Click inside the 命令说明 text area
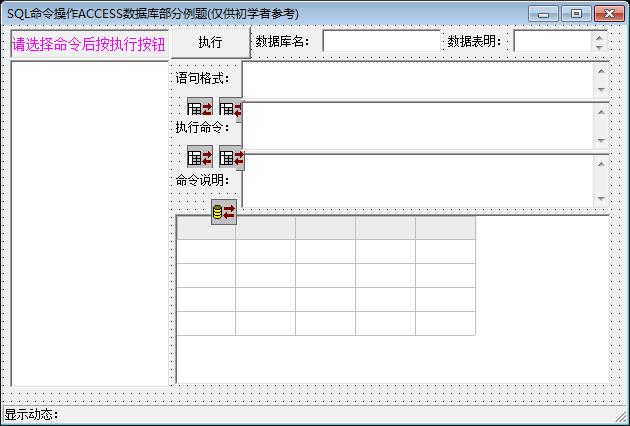 point(419,181)
